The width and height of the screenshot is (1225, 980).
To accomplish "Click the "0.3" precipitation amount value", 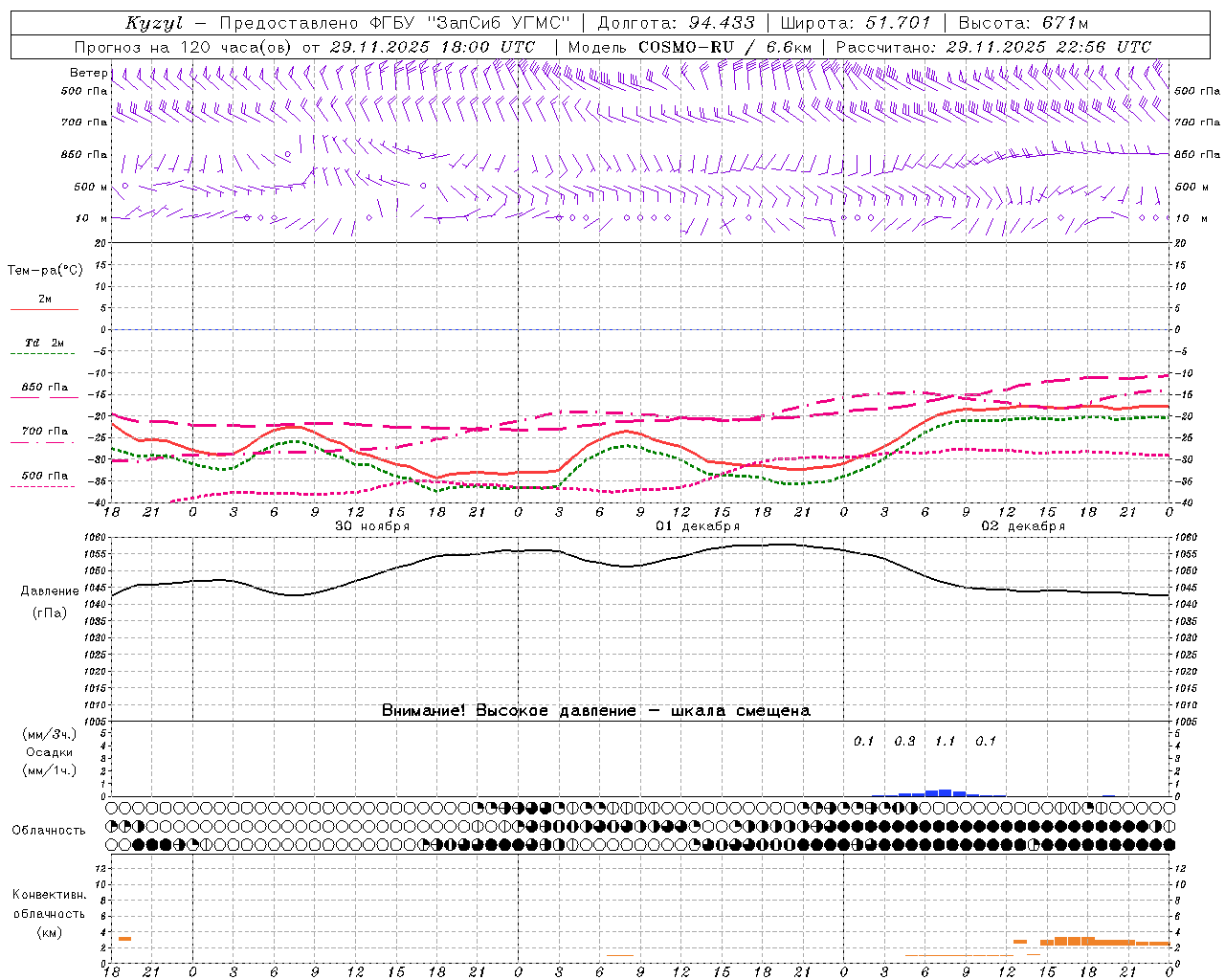I will point(904,741).
